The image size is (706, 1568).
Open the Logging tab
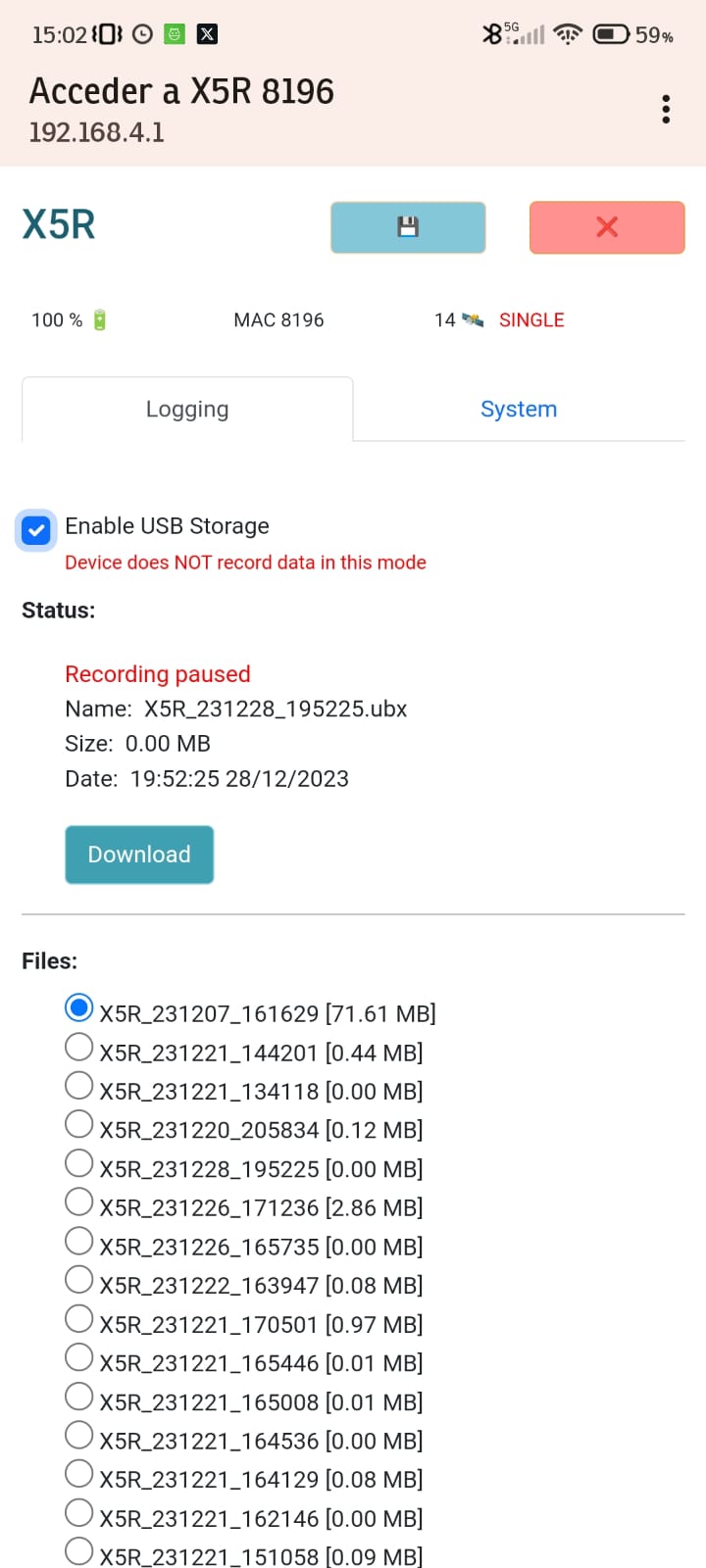[x=186, y=409]
